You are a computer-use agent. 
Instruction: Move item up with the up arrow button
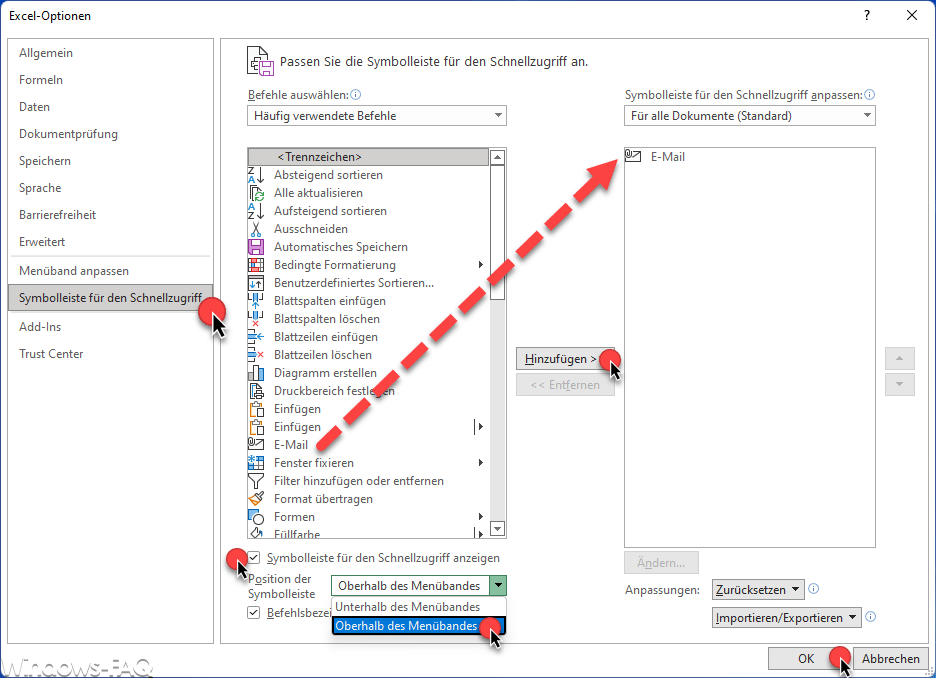coord(900,359)
